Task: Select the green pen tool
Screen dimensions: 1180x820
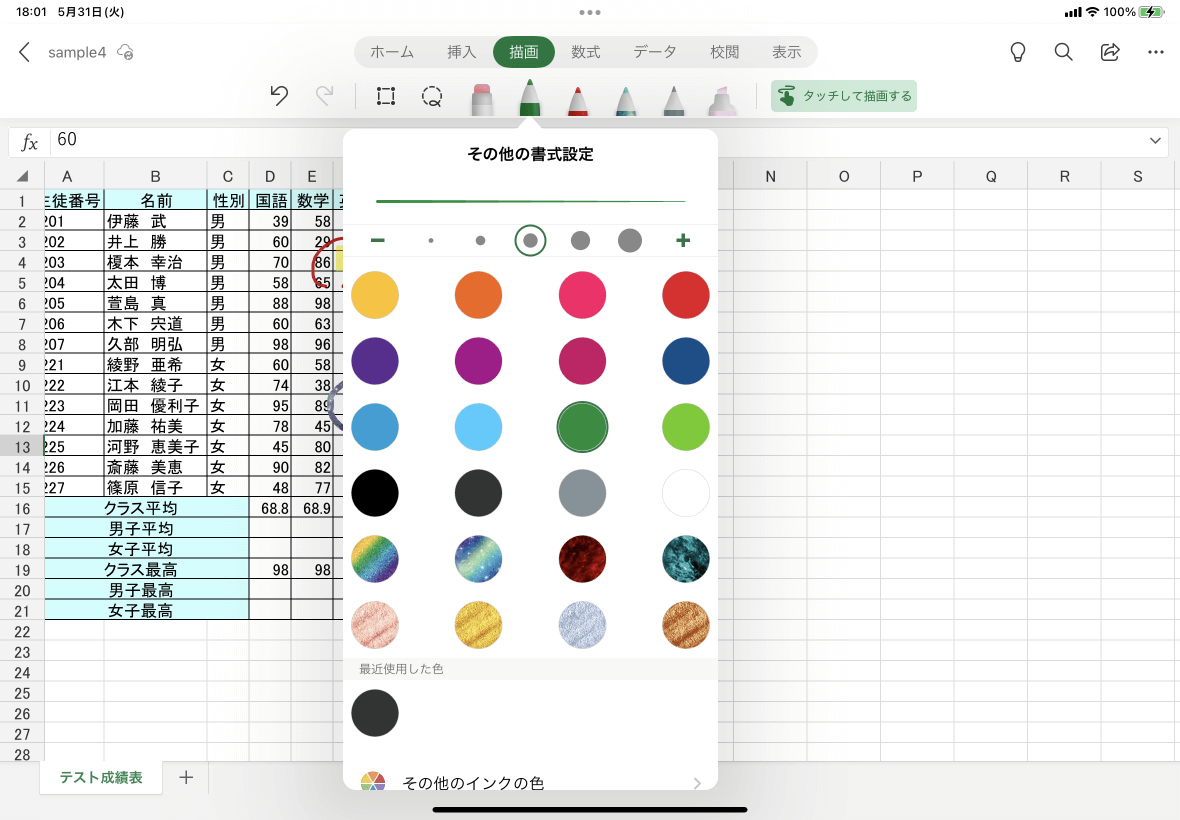Action: tap(530, 97)
